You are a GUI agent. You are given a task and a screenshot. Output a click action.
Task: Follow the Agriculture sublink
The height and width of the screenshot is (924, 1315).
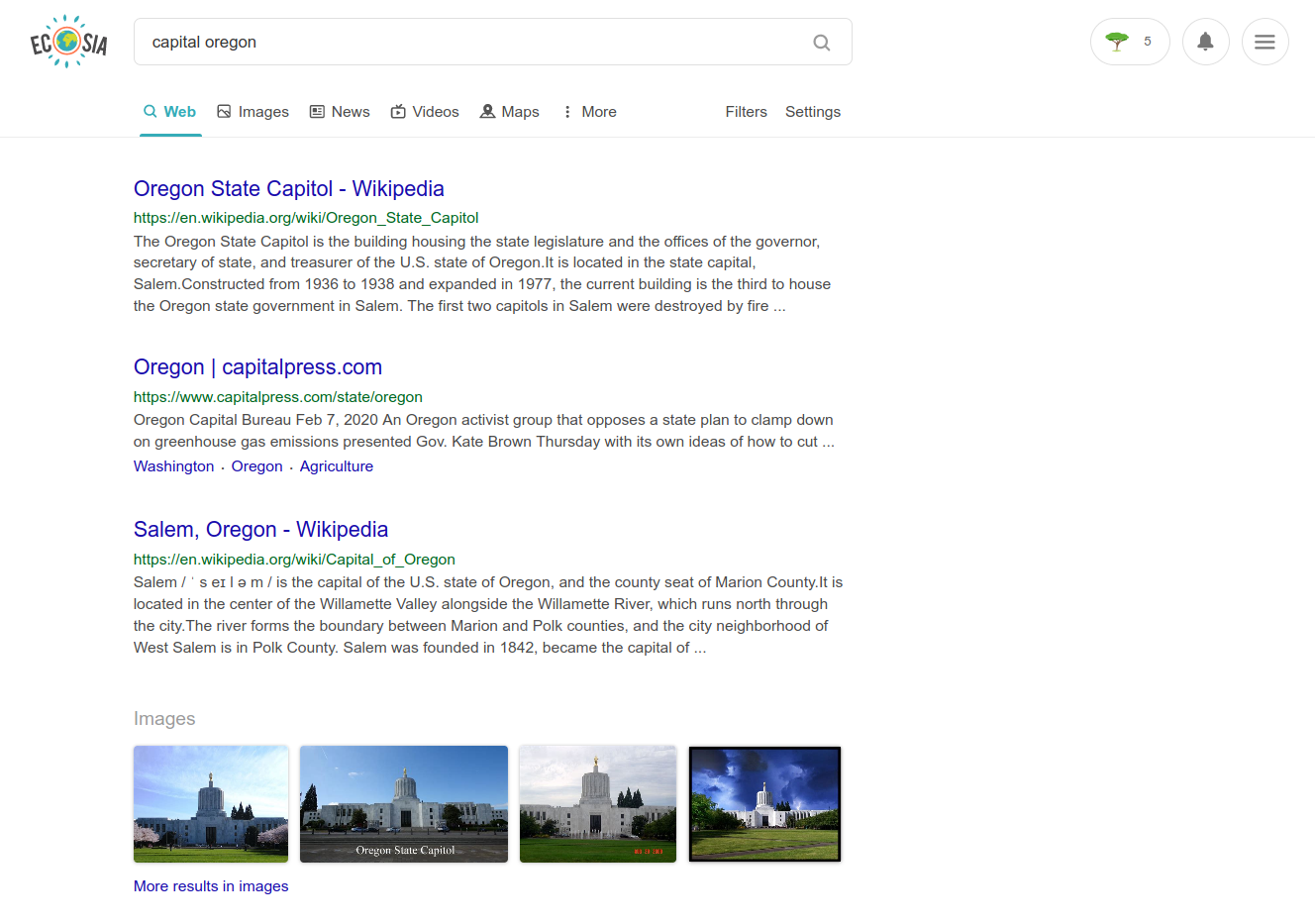[x=337, y=466]
